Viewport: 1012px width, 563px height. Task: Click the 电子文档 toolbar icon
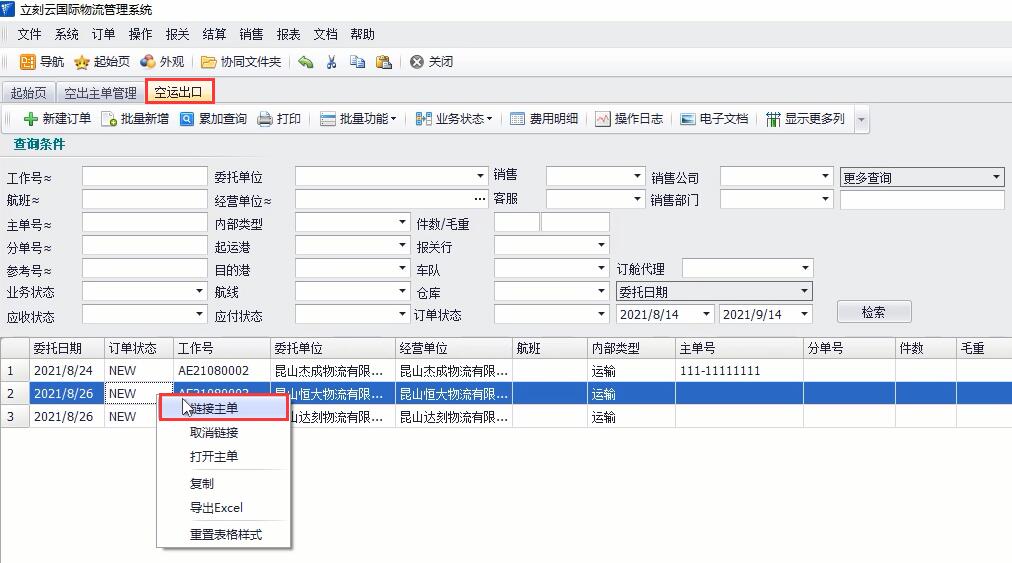coord(688,119)
